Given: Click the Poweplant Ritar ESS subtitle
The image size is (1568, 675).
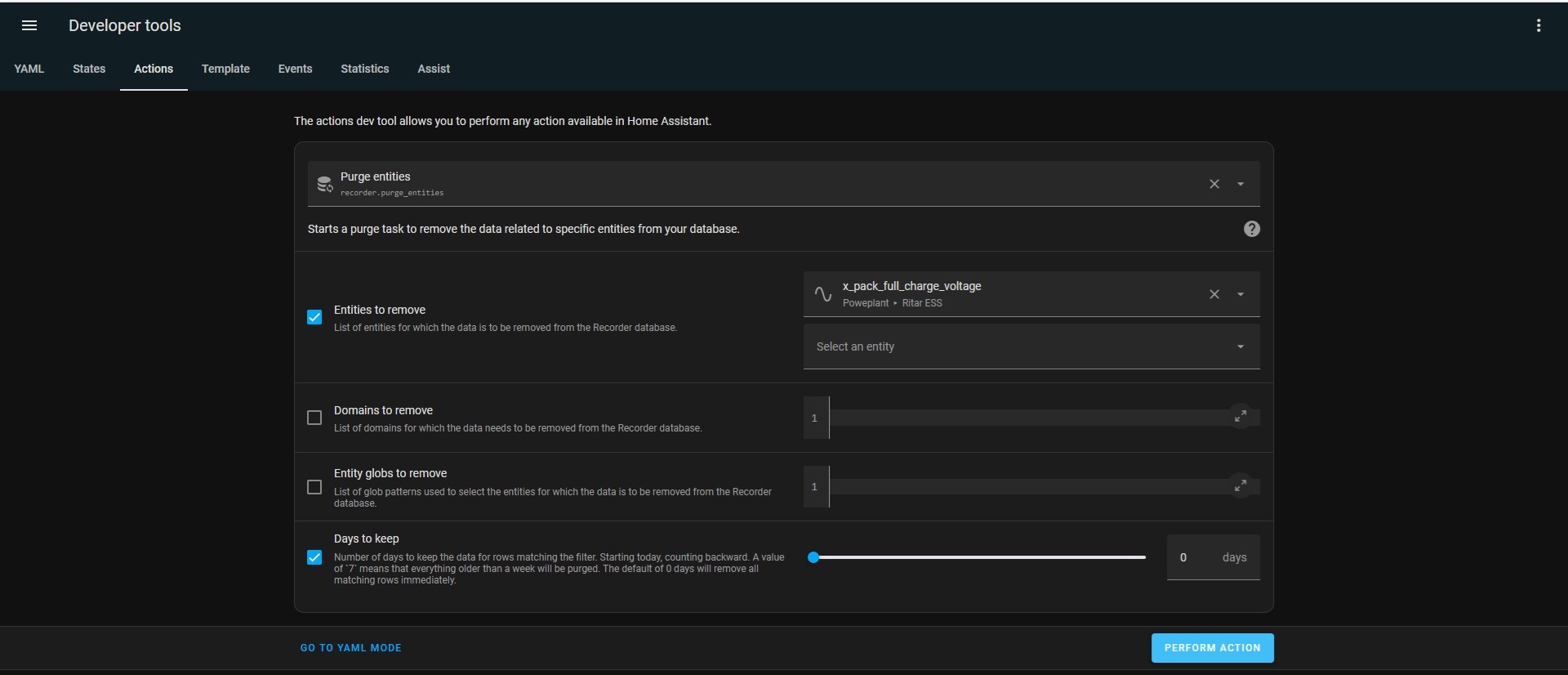Looking at the screenshot, I should click(893, 303).
